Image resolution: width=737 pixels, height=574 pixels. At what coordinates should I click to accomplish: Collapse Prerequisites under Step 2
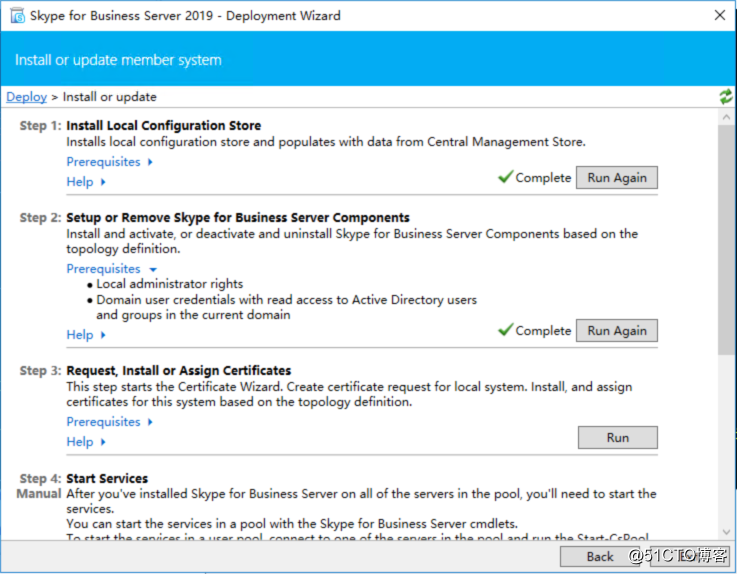tap(111, 269)
